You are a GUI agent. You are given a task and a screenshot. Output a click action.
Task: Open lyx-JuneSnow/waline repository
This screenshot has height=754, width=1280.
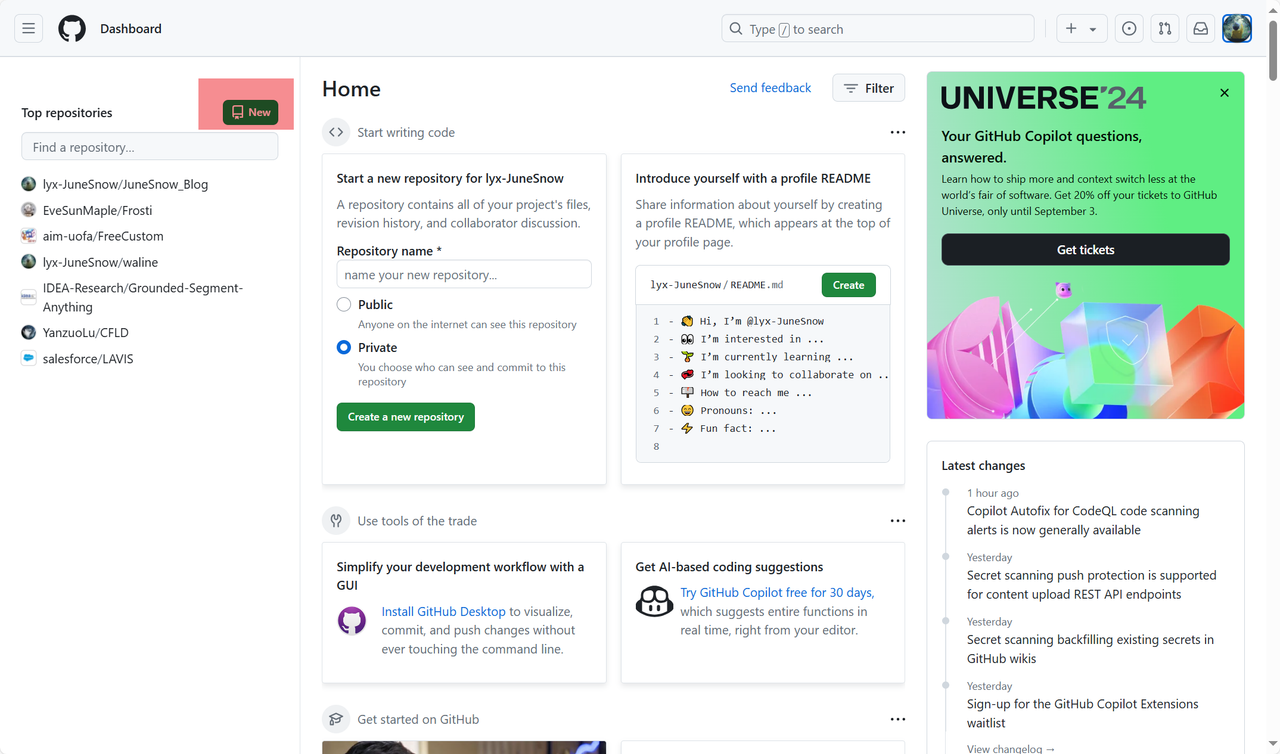click(x=100, y=262)
